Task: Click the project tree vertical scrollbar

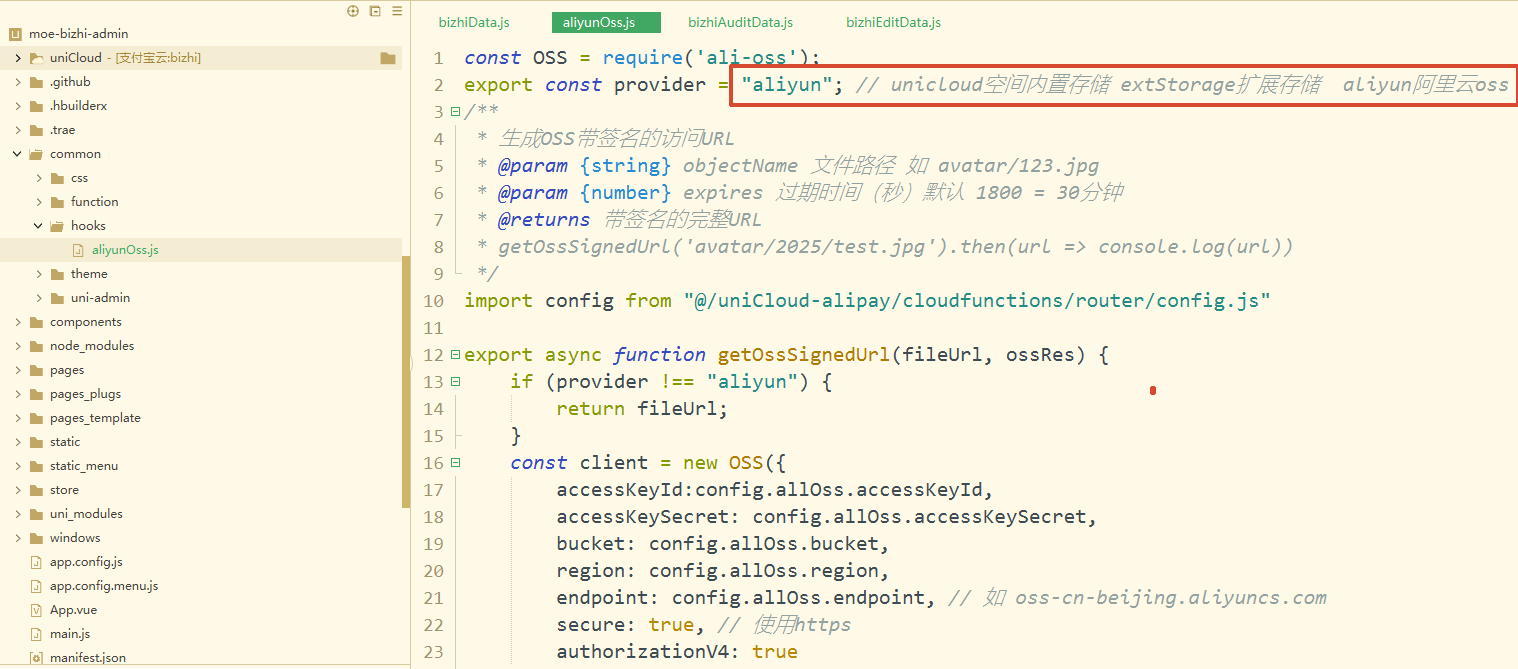Action: point(405,380)
